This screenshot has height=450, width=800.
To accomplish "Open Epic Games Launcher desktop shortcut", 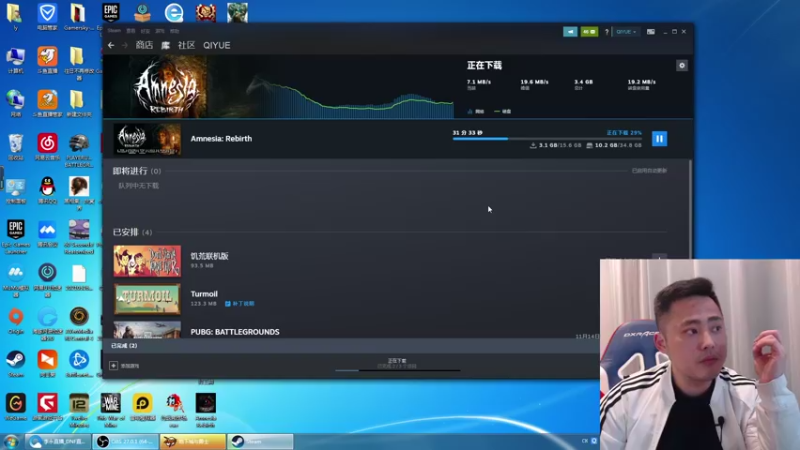I will (x=15, y=236).
